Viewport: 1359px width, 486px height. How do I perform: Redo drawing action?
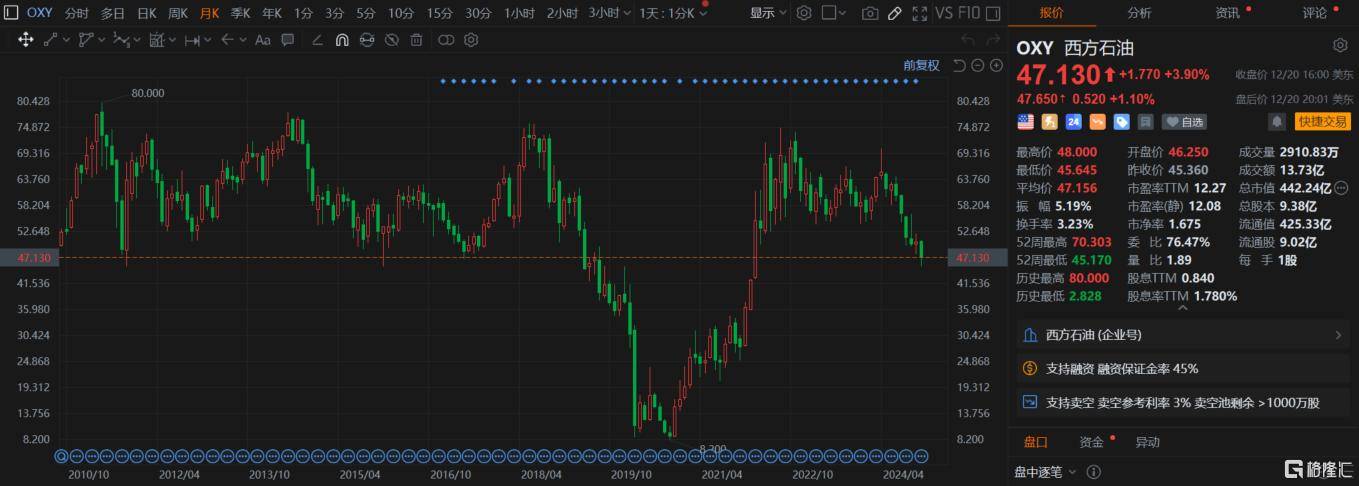tap(993, 39)
